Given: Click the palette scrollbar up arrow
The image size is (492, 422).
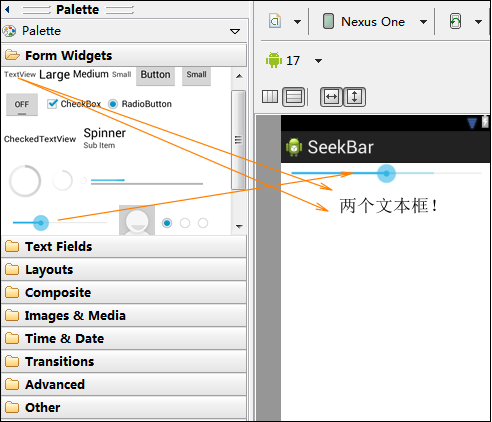Looking at the screenshot, I should click(239, 76).
